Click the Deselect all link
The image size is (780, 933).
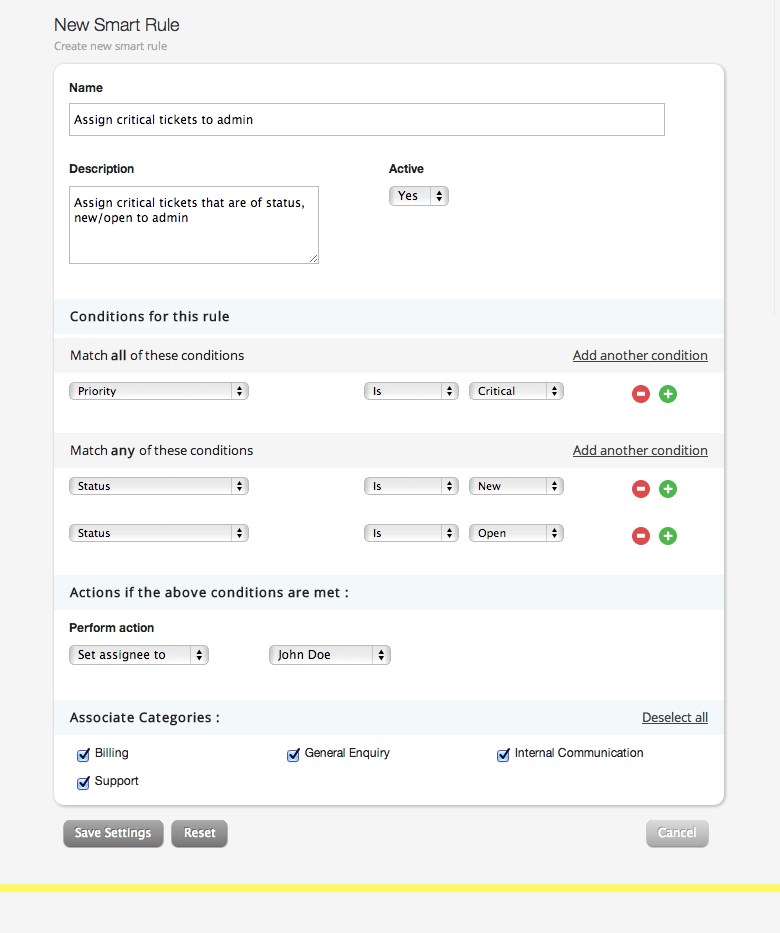click(x=674, y=717)
